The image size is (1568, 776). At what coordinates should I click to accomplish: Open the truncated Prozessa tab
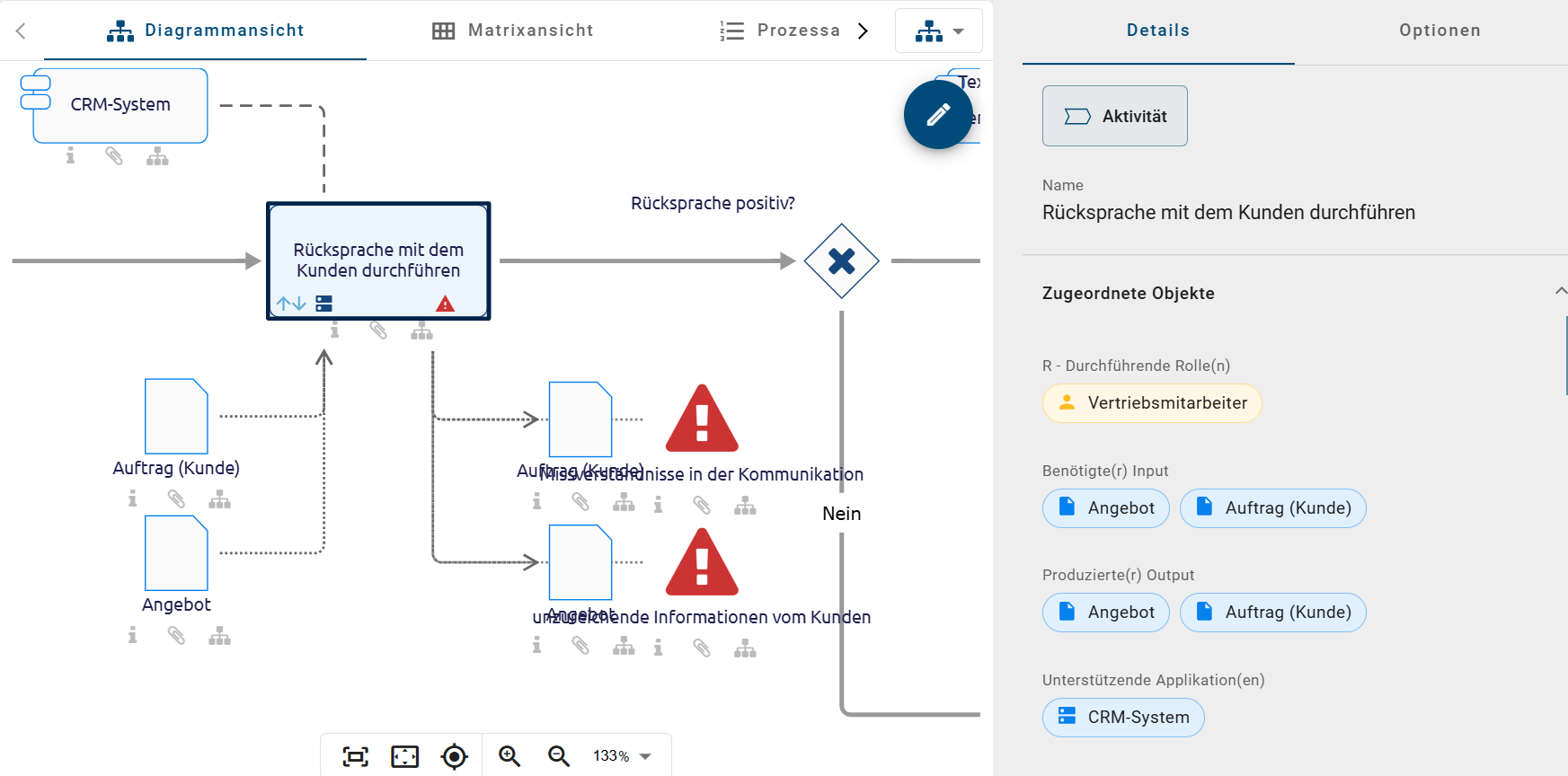click(780, 31)
